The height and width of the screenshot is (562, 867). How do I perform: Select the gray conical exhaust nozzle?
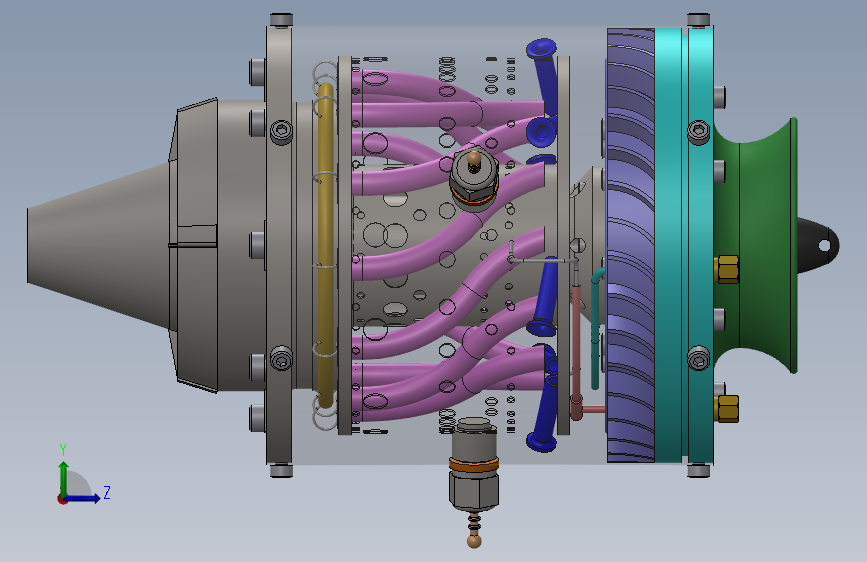[x=98, y=245]
